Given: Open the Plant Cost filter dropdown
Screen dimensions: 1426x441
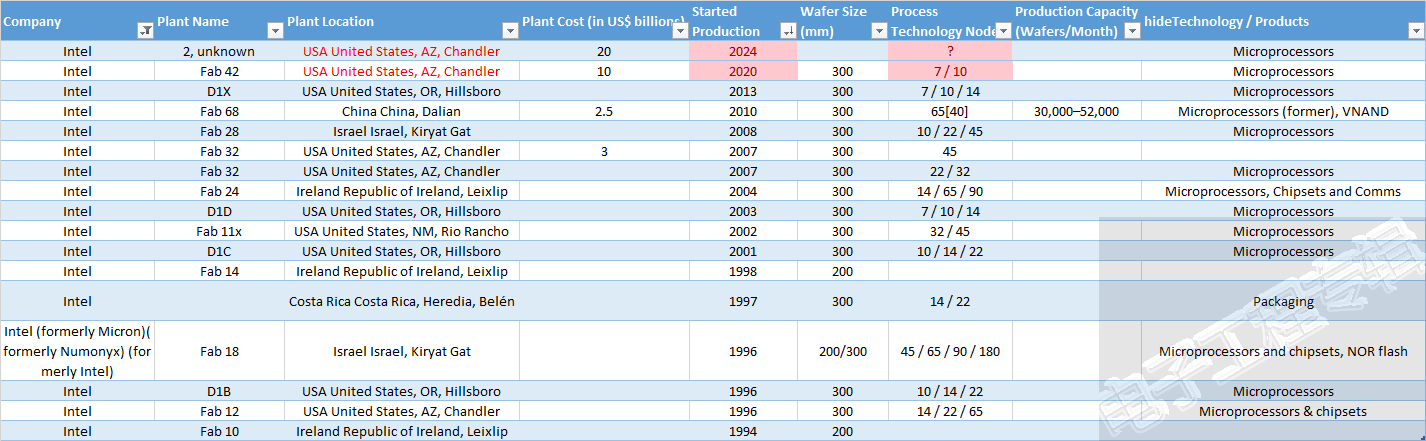Looking at the screenshot, I should (x=680, y=31).
